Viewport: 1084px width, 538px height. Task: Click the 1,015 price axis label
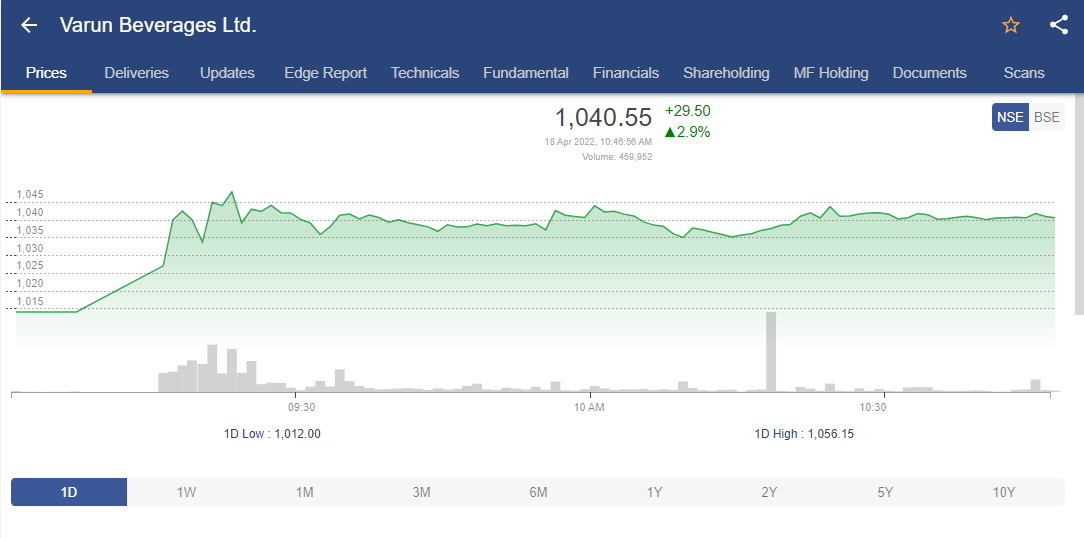click(30, 302)
